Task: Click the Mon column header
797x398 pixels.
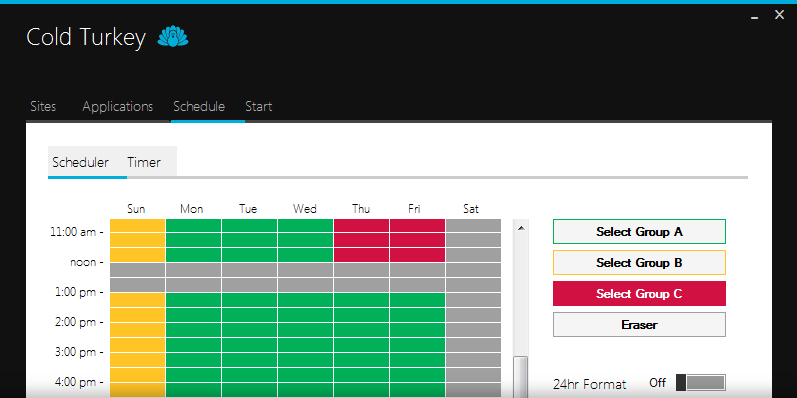Action: (192, 209)
